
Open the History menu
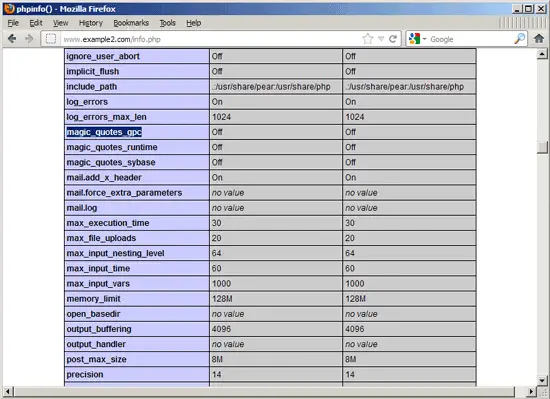[x=91, y=23]
